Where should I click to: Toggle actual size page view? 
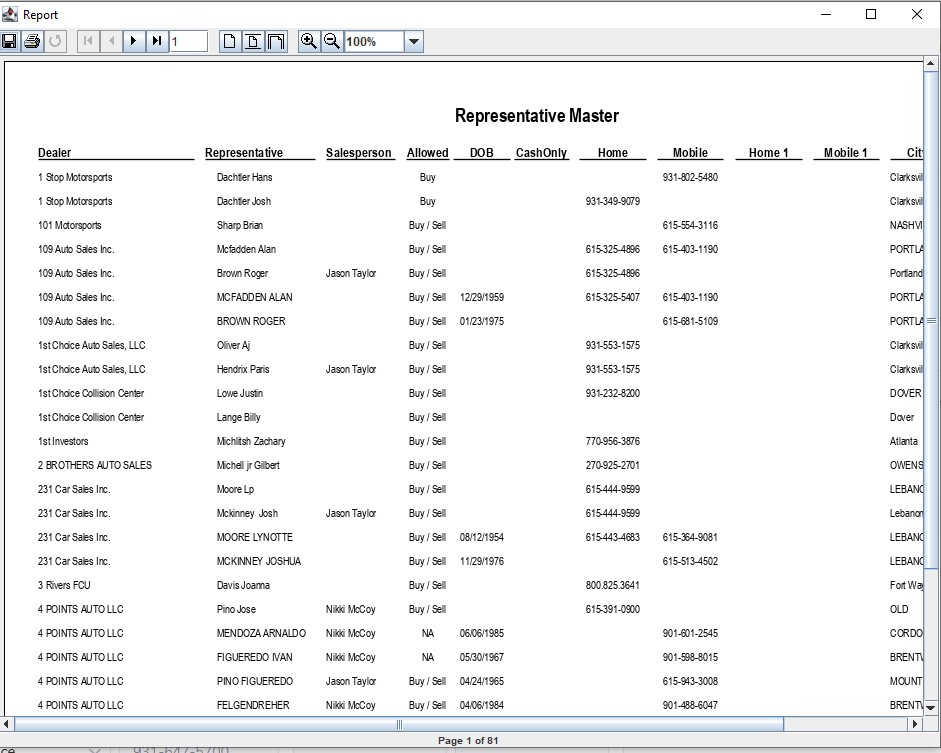[x=230, y=41]
